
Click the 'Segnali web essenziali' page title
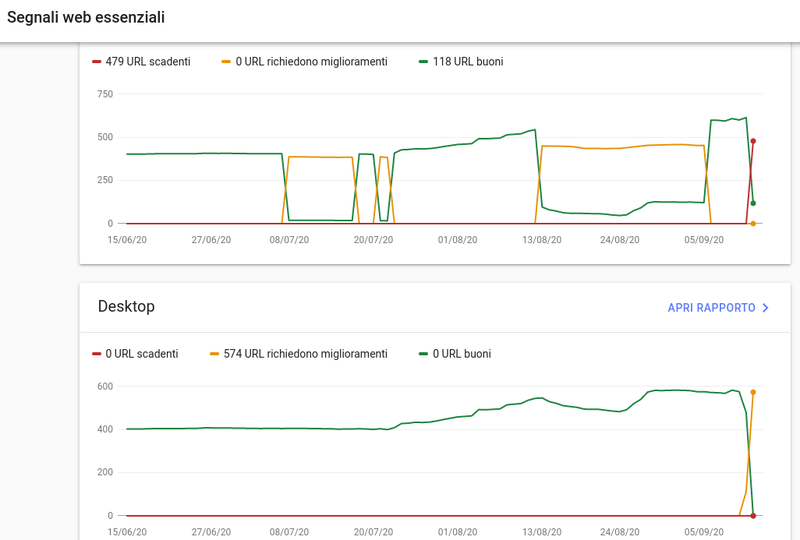(86, 18)
